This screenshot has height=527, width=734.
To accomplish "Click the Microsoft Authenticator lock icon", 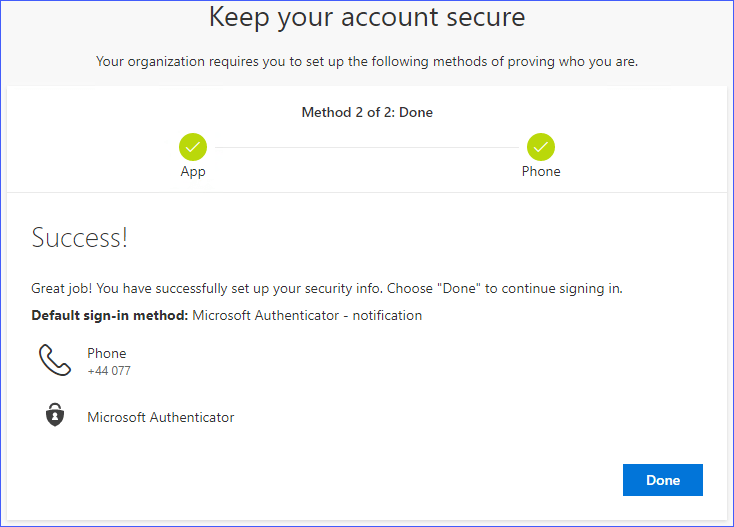I will tap(55, 417).
